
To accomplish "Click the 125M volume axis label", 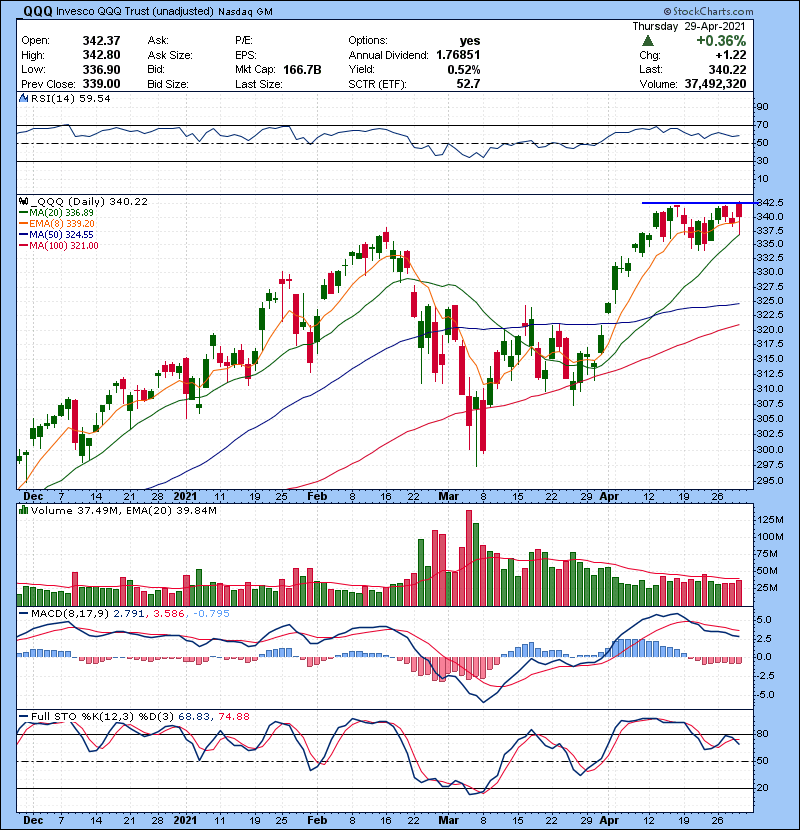I will tap(770, 520).
